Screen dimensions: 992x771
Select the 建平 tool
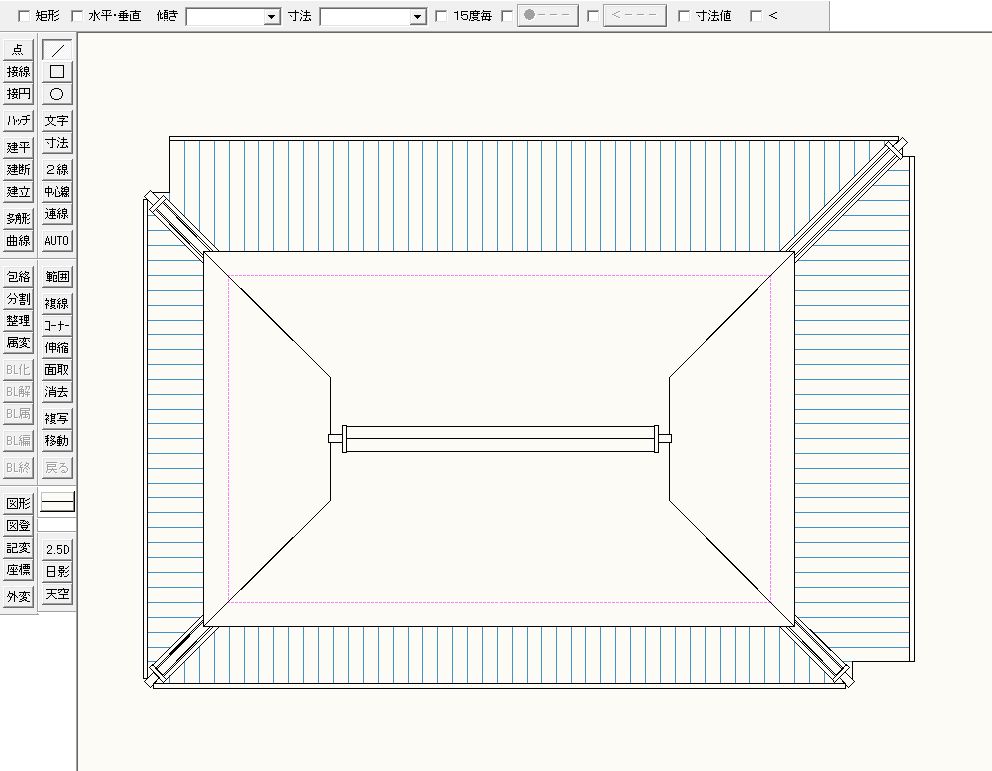point(18,147)
